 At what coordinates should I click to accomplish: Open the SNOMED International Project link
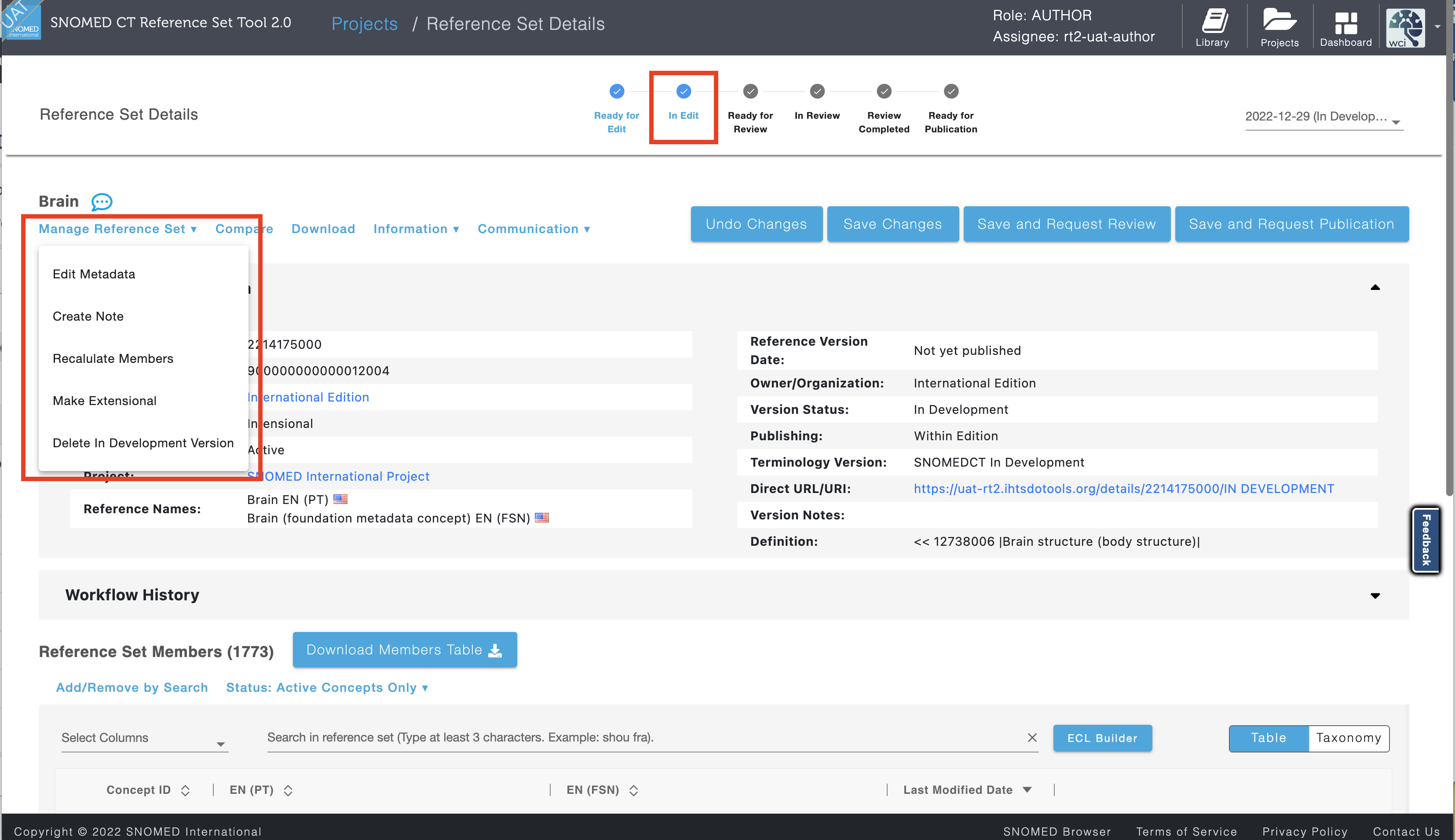338,476
